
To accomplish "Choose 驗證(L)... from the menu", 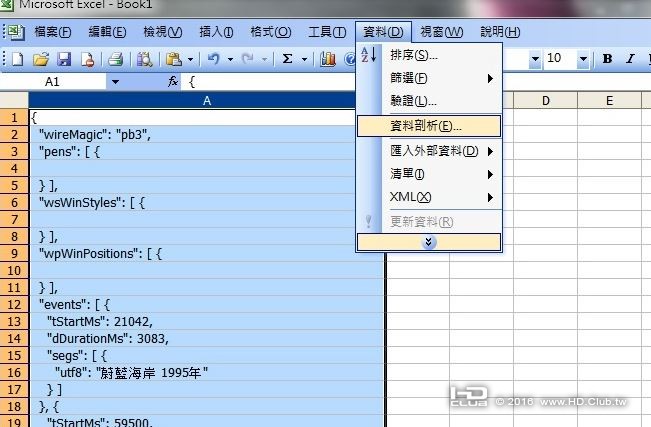I will click(x=429, y=101).
